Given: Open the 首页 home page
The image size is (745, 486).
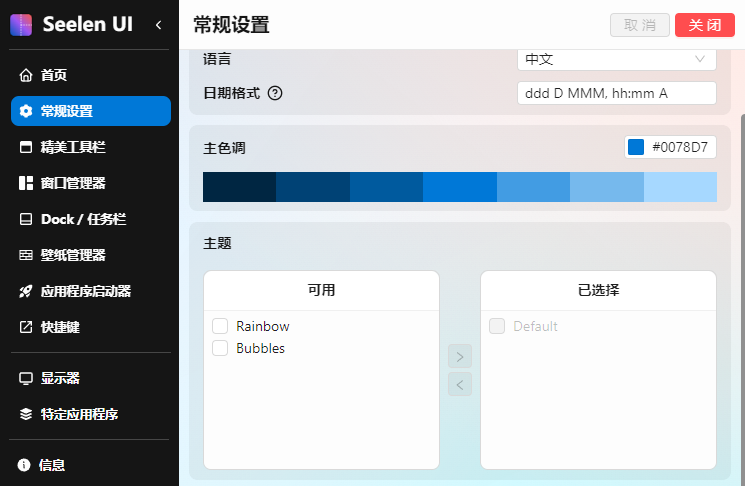Looking at the screenshot, I should point(54,75).
